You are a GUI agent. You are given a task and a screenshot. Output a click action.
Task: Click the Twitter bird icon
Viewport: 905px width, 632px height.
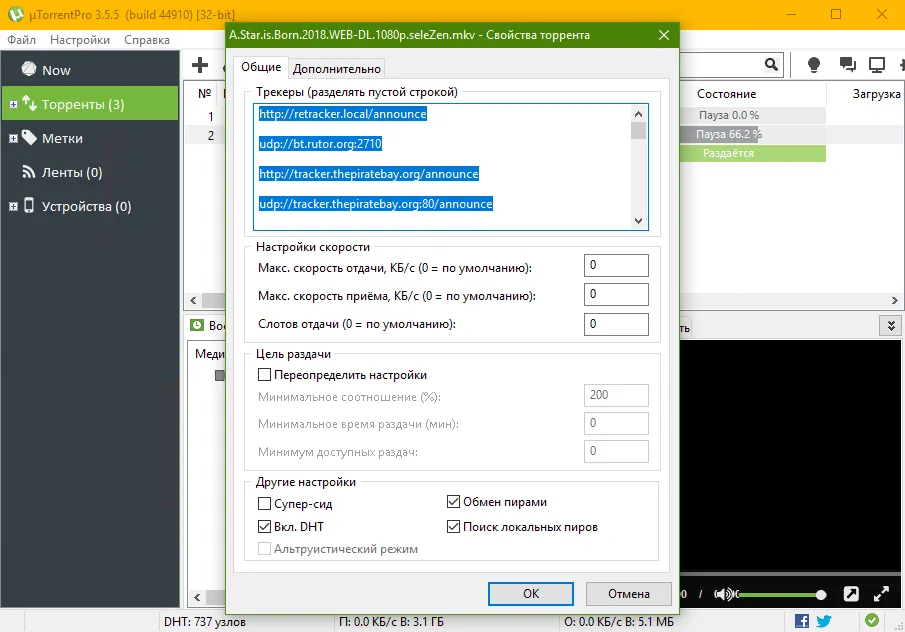click(x=824, y=621)
